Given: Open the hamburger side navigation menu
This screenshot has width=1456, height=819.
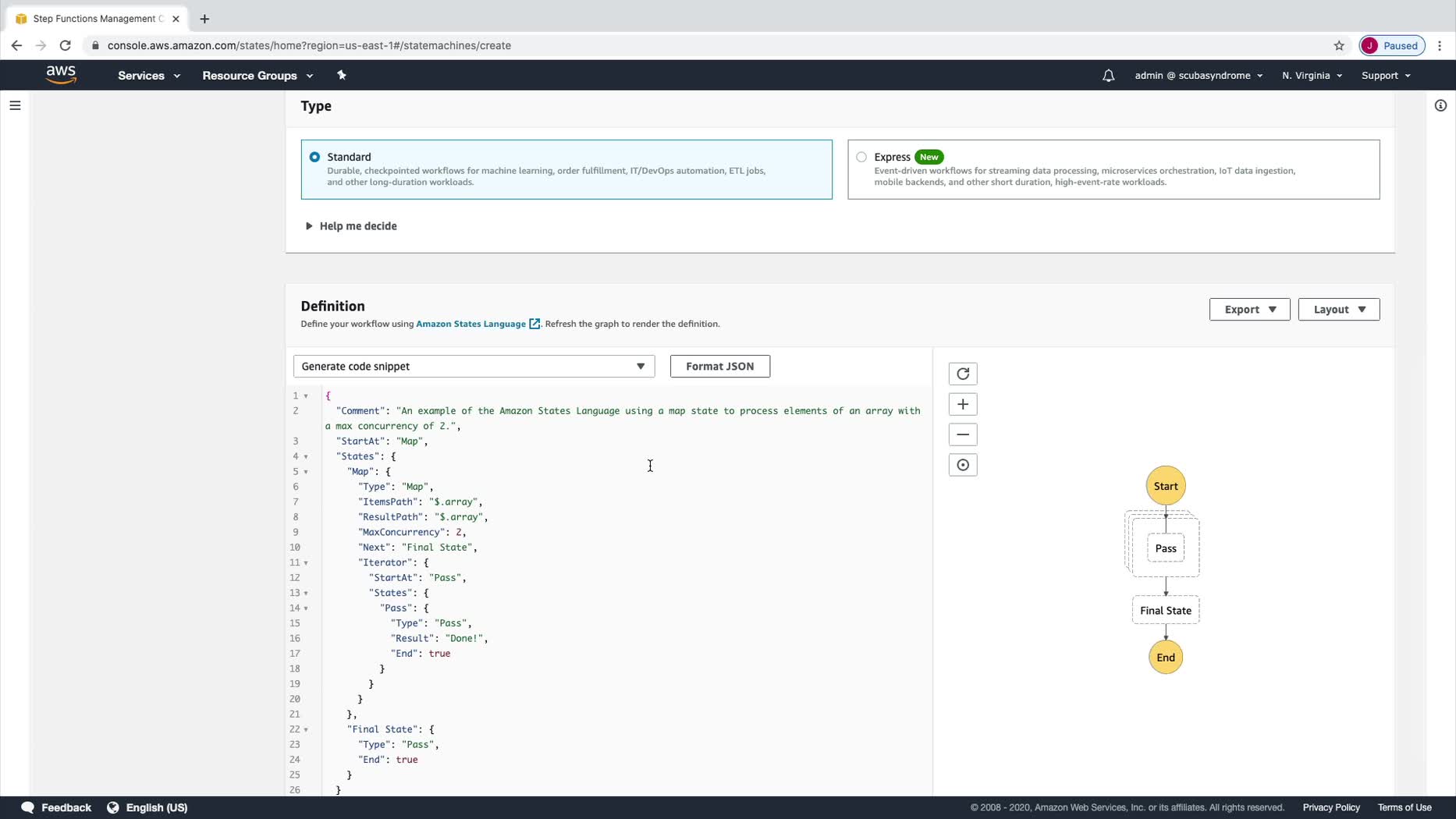Looking at the screenshot, I should tap(15, 105).
